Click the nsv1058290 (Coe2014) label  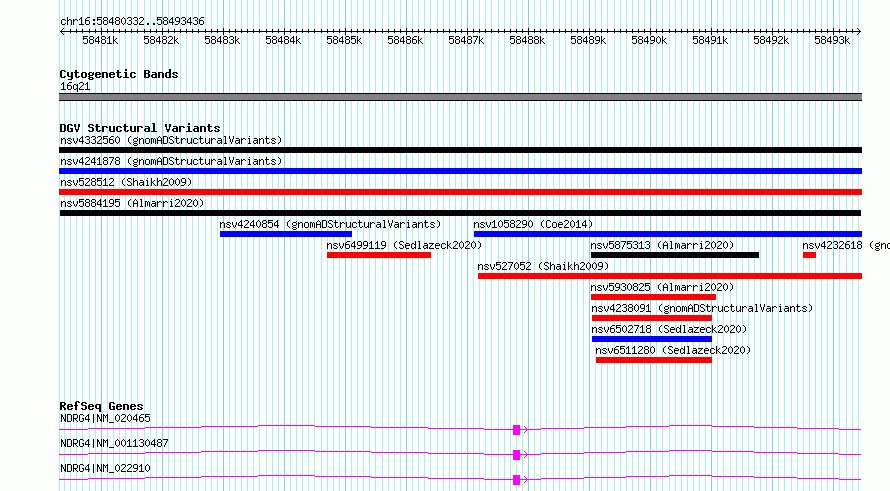533,224
